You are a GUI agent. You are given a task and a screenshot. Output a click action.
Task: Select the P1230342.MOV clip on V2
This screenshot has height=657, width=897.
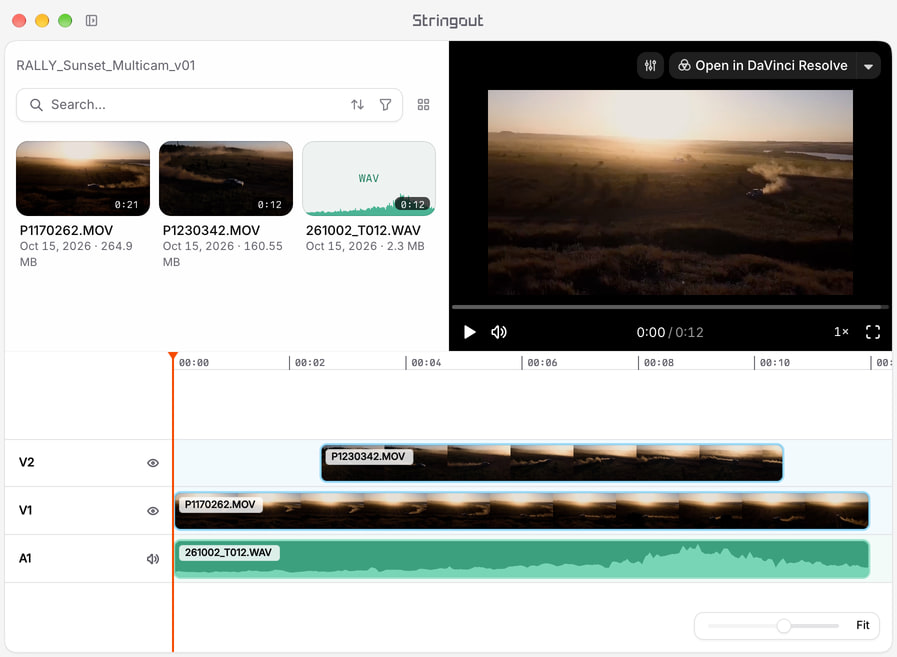click(552, 462)
